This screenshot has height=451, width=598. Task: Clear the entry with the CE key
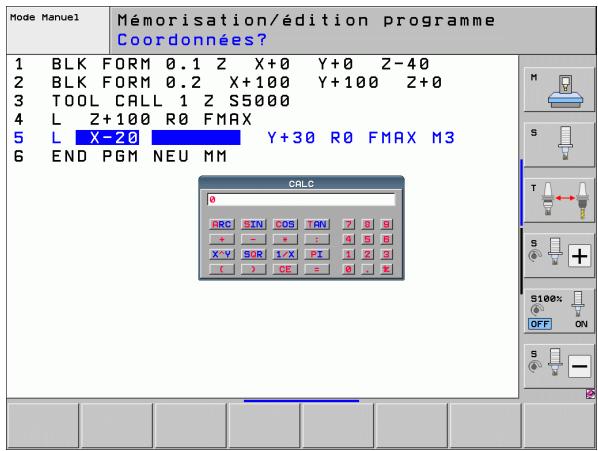point(285,269)
